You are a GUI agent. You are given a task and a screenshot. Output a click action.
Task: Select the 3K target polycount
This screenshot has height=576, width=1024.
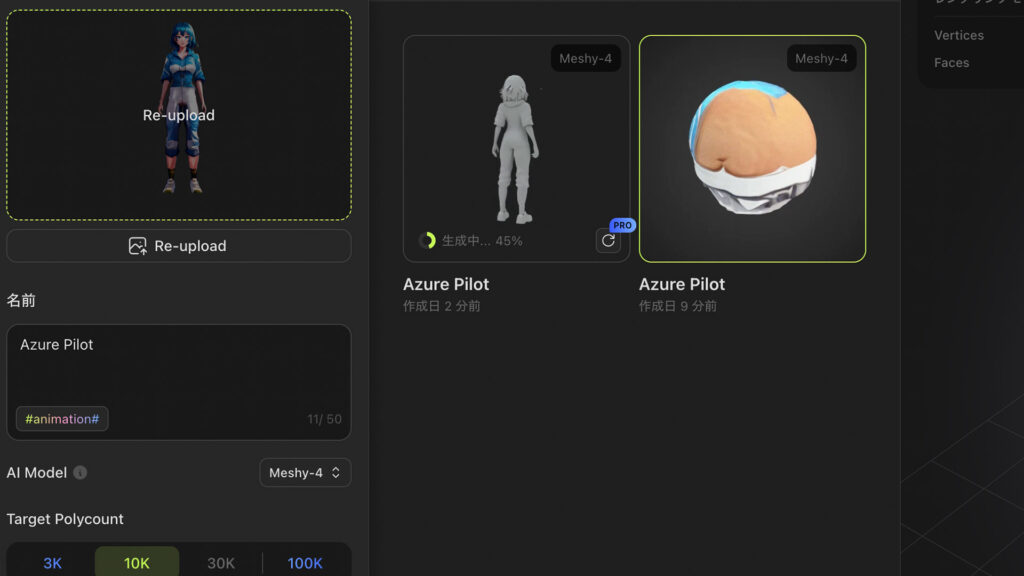click(x=52, y=563)
